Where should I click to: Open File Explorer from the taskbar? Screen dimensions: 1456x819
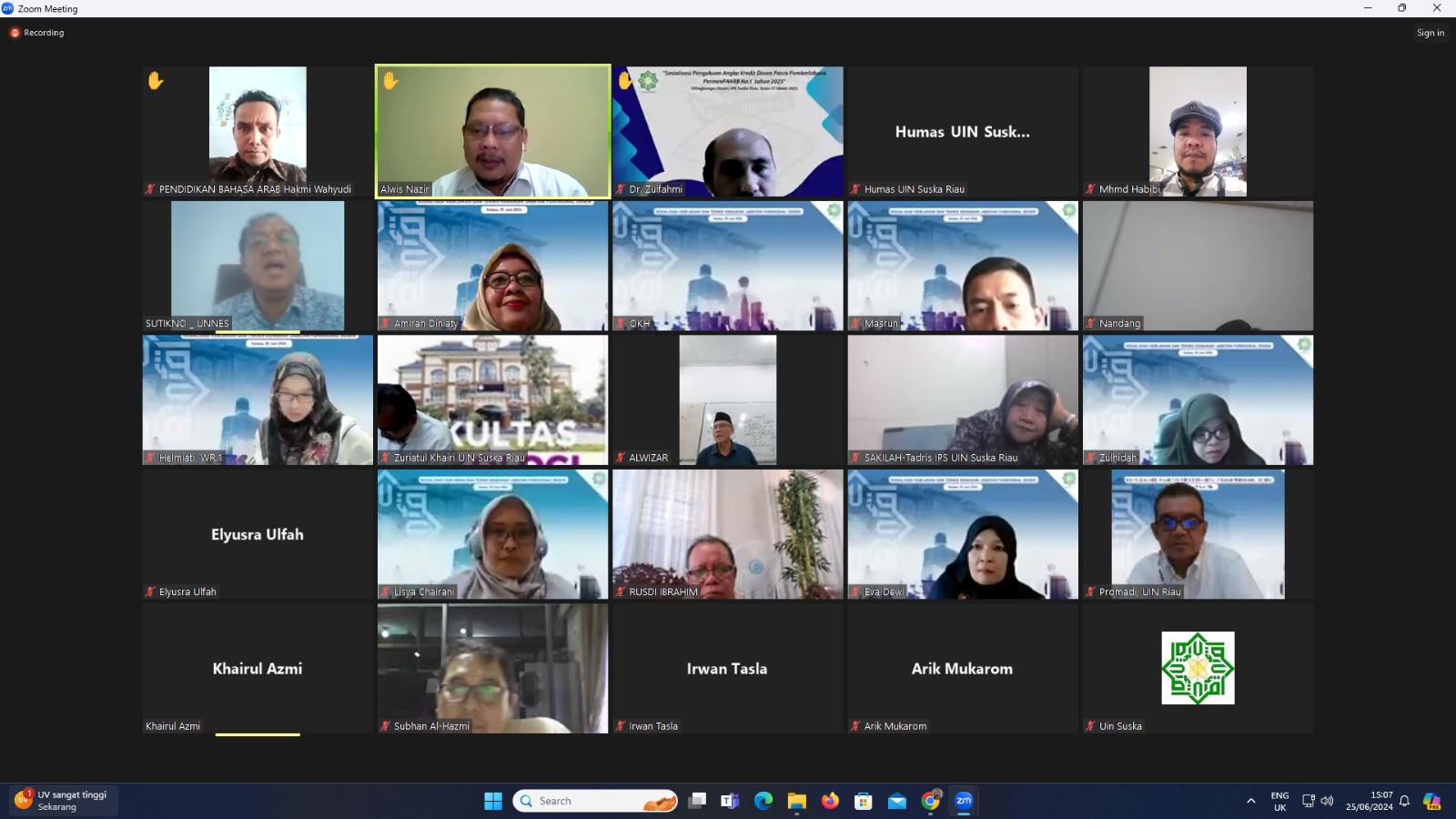(x=797, y=801)
